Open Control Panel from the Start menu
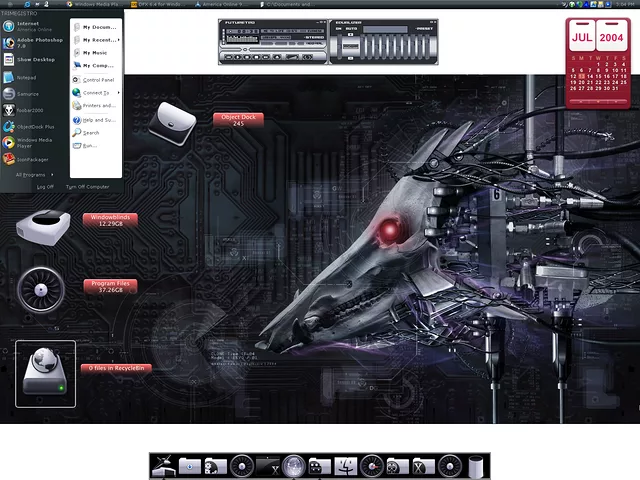 97,79
